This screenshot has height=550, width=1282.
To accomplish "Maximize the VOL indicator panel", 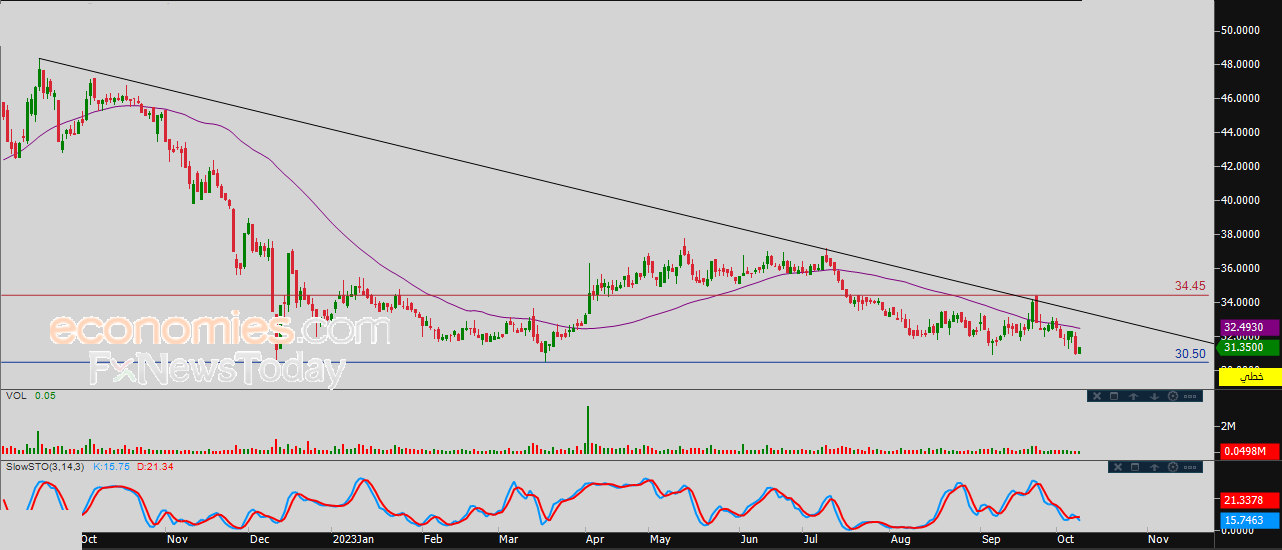I will (x=1114, y=396).
